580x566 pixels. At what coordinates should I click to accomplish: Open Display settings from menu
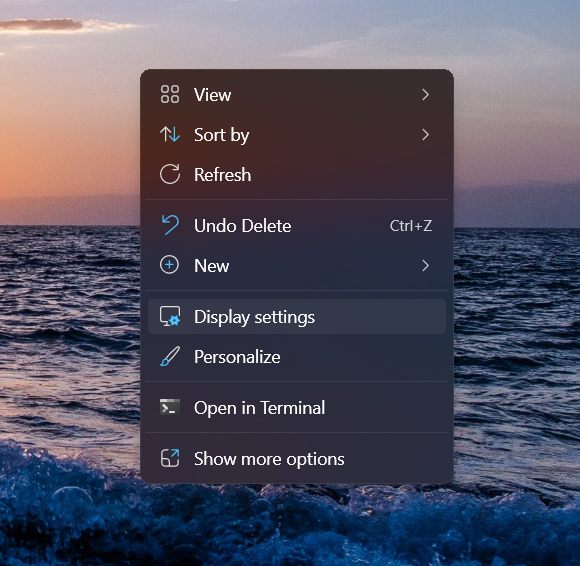297,317
